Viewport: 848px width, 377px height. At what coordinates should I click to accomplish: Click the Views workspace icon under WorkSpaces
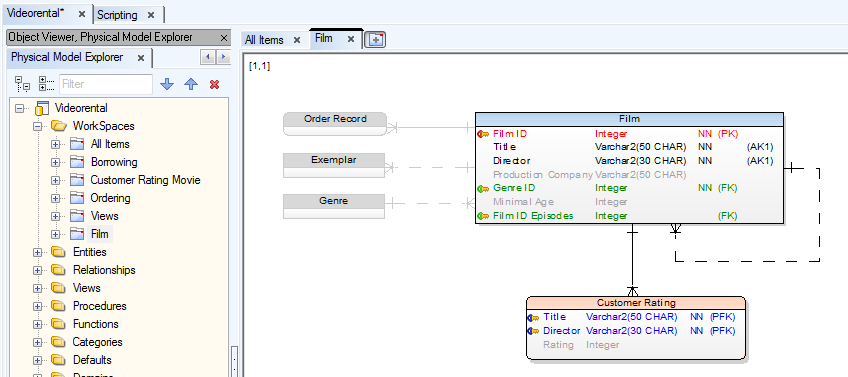77,216
